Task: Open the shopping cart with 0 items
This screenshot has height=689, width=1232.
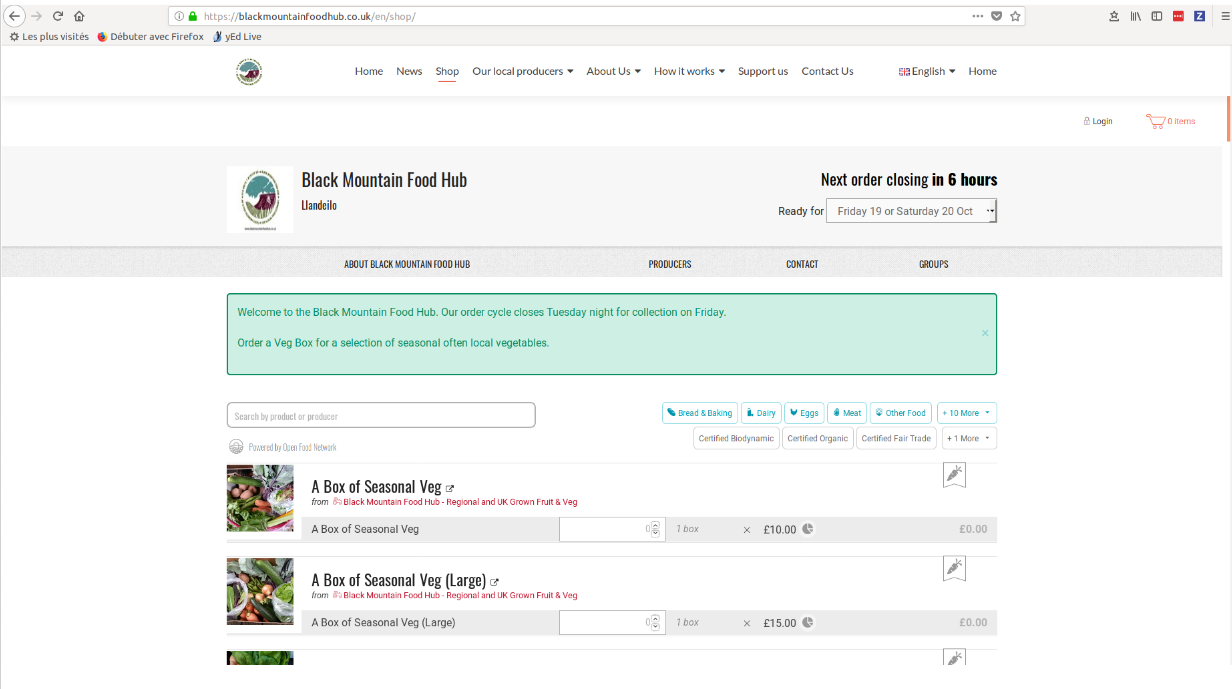Action: (x=1170, y=121)
